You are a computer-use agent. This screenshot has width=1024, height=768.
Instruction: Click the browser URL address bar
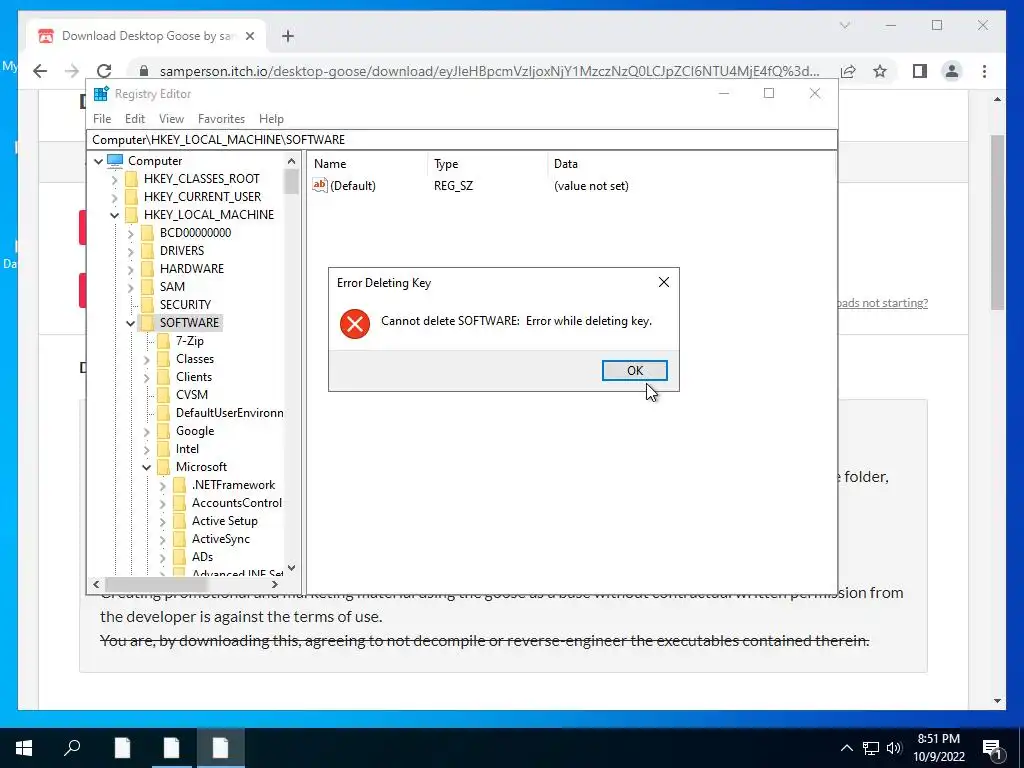488,71
